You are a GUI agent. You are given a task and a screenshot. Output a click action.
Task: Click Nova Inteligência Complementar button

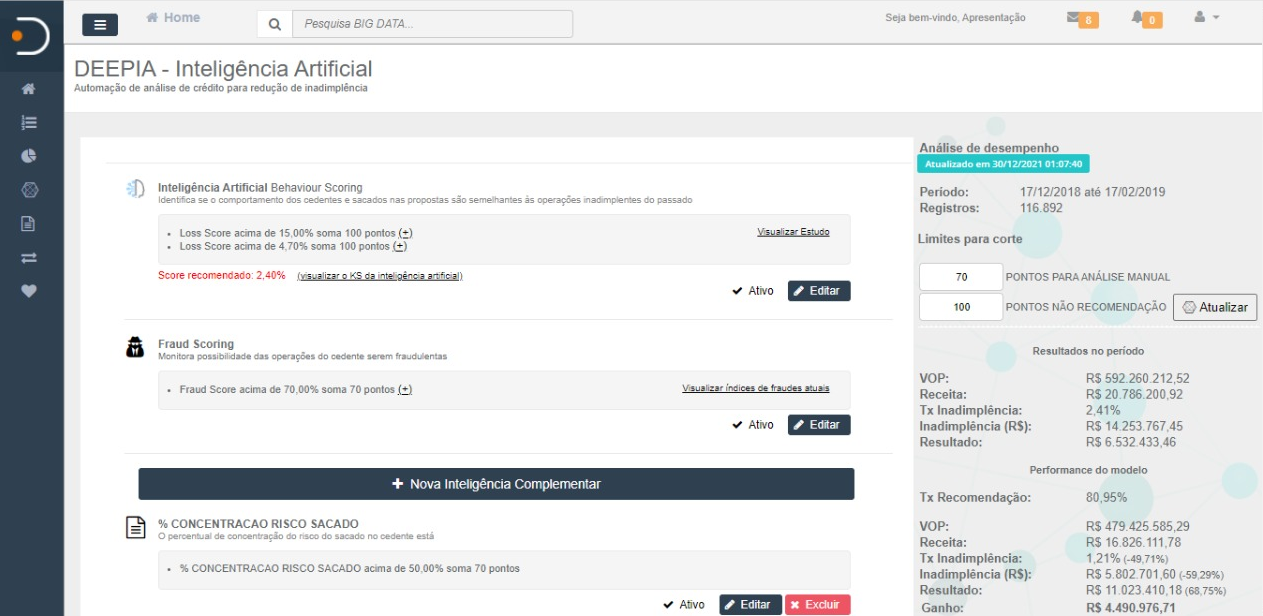click(x=496, y=484)
